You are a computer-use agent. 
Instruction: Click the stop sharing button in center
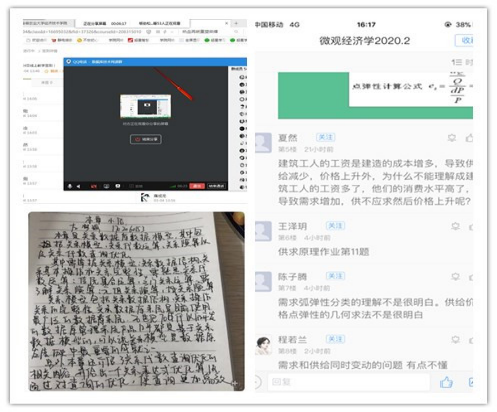point(146,139)
